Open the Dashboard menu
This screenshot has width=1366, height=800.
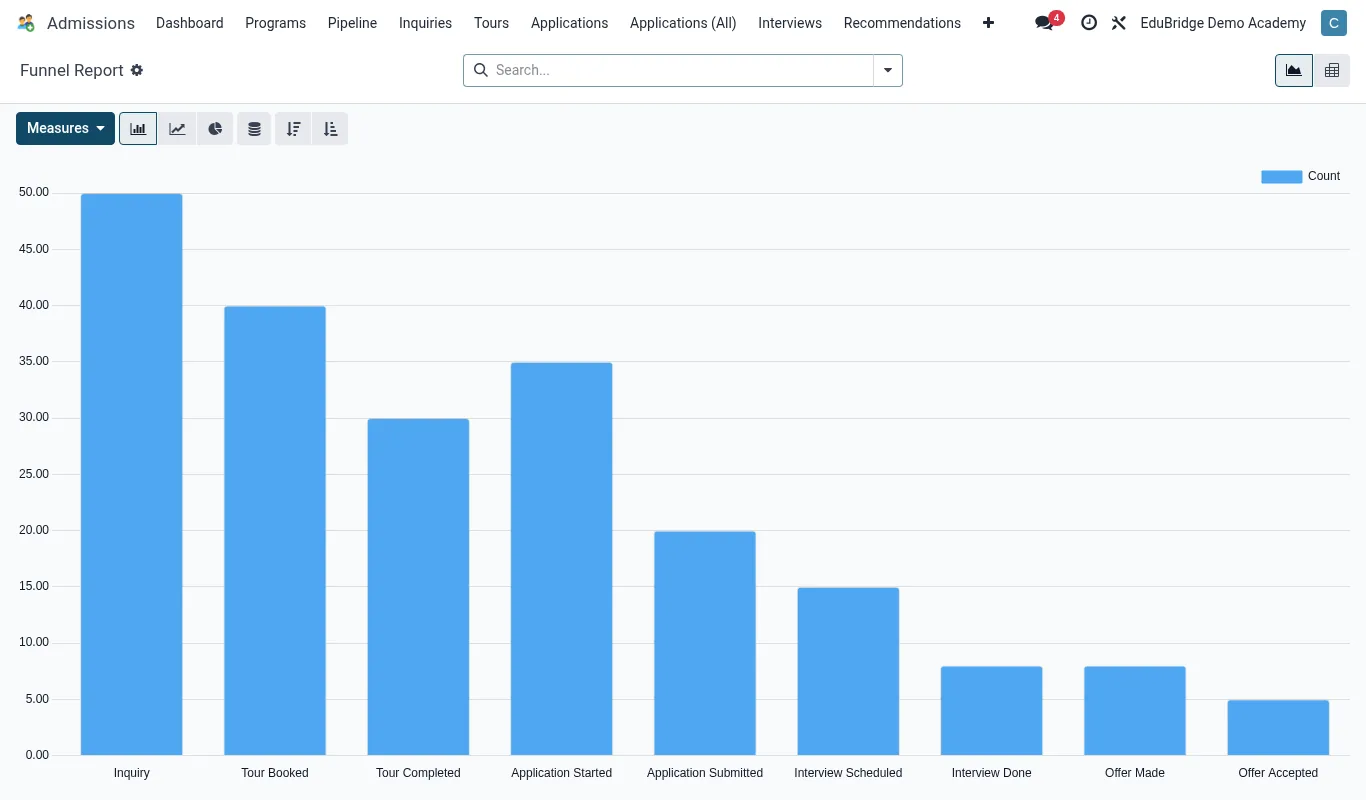tap(190, 22)
